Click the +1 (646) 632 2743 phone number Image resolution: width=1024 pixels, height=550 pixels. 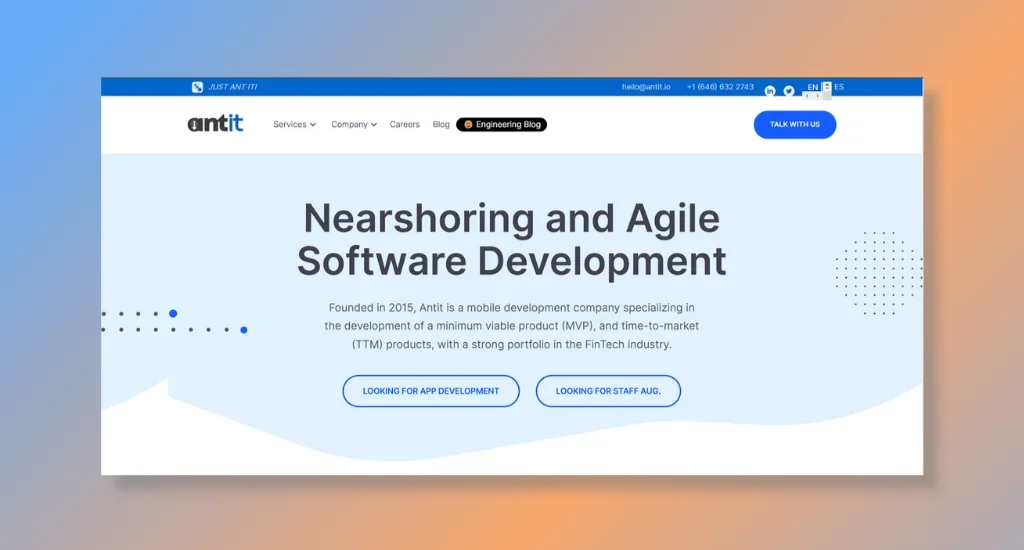tap(720, 87)
